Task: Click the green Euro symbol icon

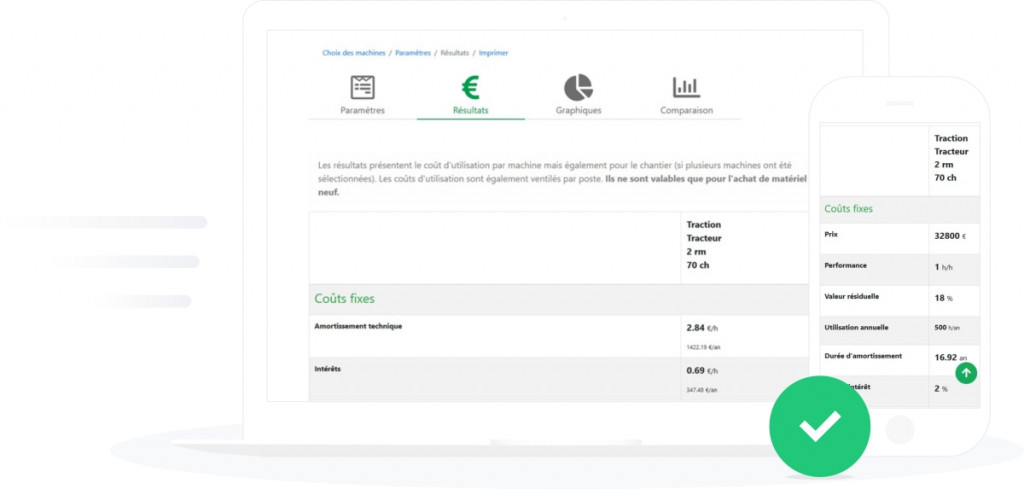Action: click(470, 87)
